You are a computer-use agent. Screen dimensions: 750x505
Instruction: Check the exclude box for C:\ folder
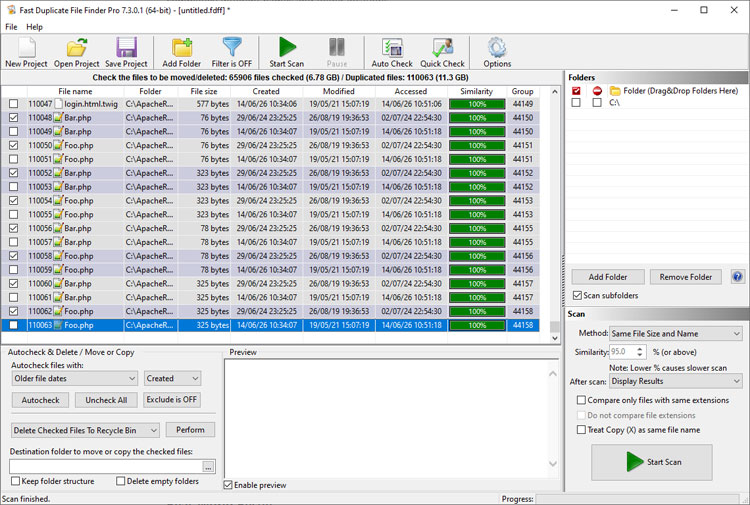click(597, 102)
